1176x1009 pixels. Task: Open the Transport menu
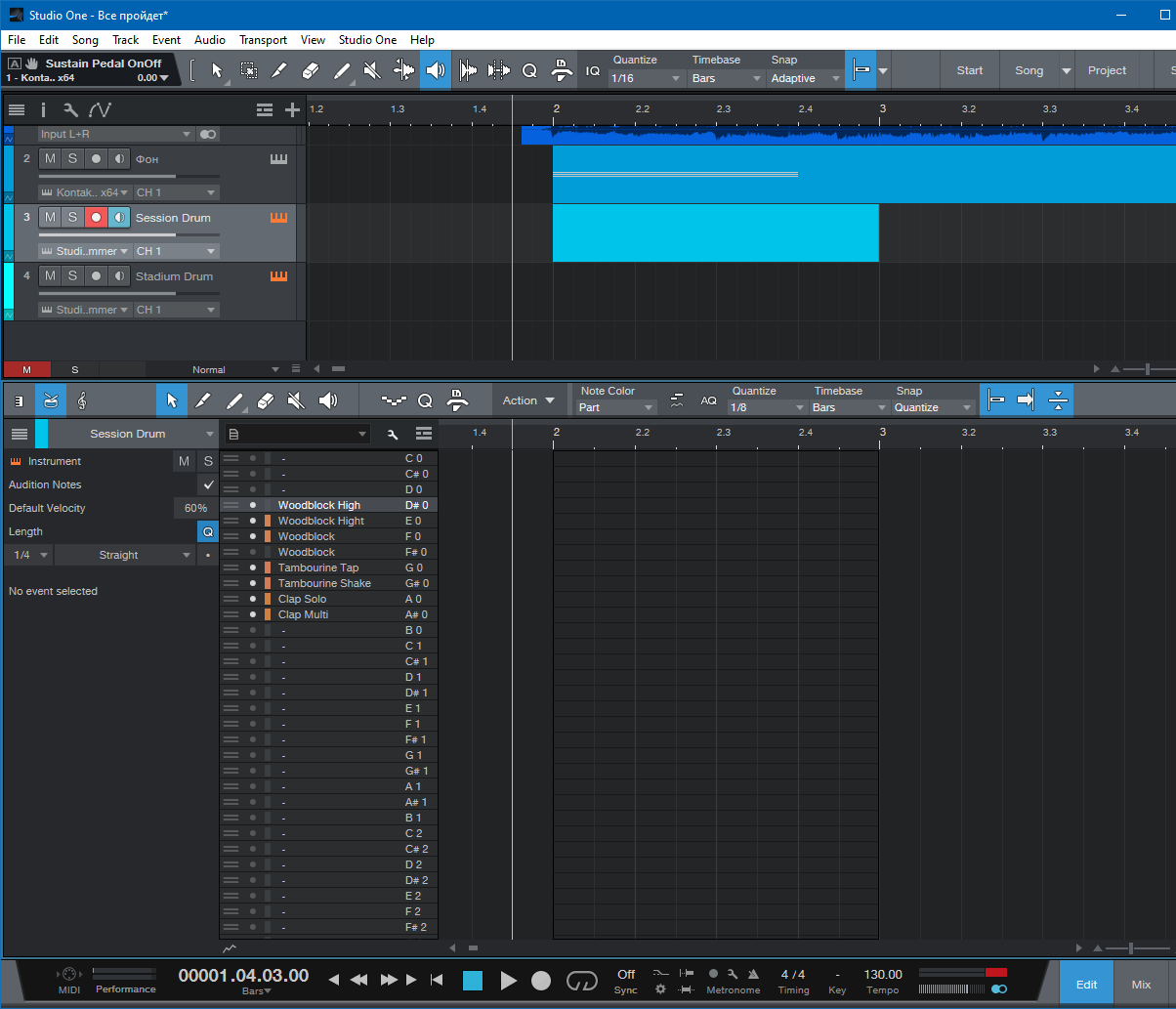tap(263, 40)
